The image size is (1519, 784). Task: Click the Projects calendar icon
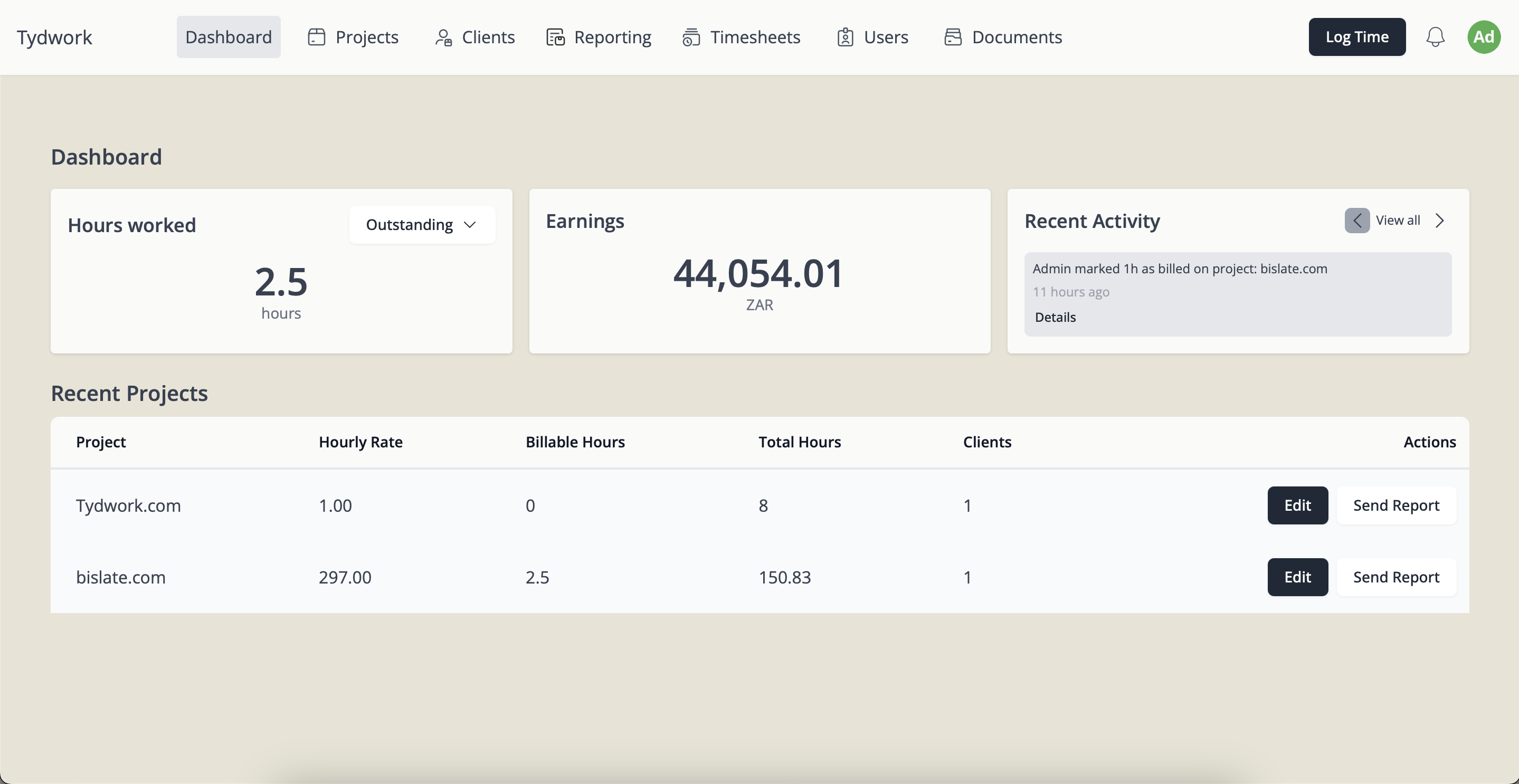[317, 37]
